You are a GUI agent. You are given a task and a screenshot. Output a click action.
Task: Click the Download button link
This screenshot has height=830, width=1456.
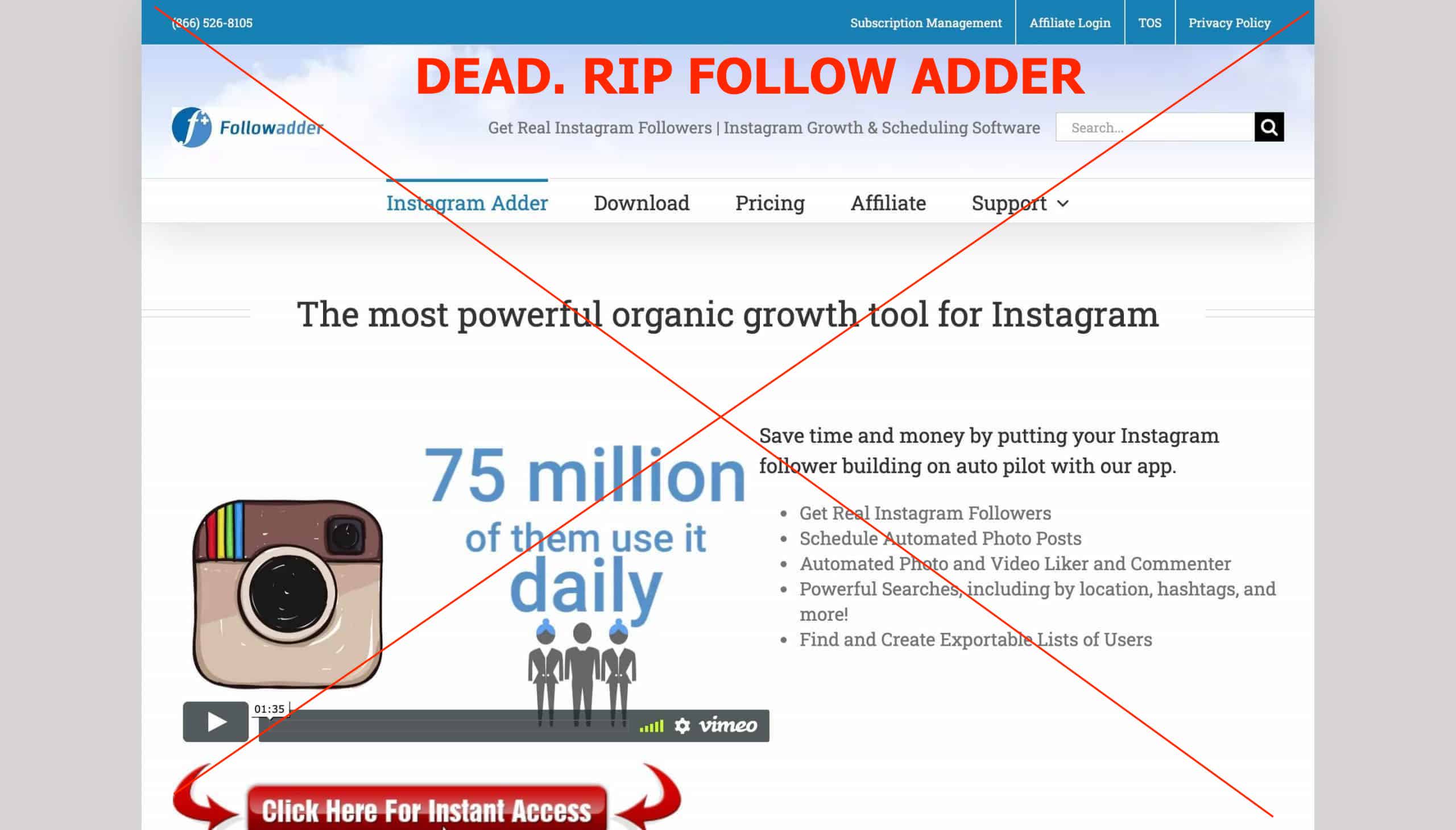(x=640, y=202)
